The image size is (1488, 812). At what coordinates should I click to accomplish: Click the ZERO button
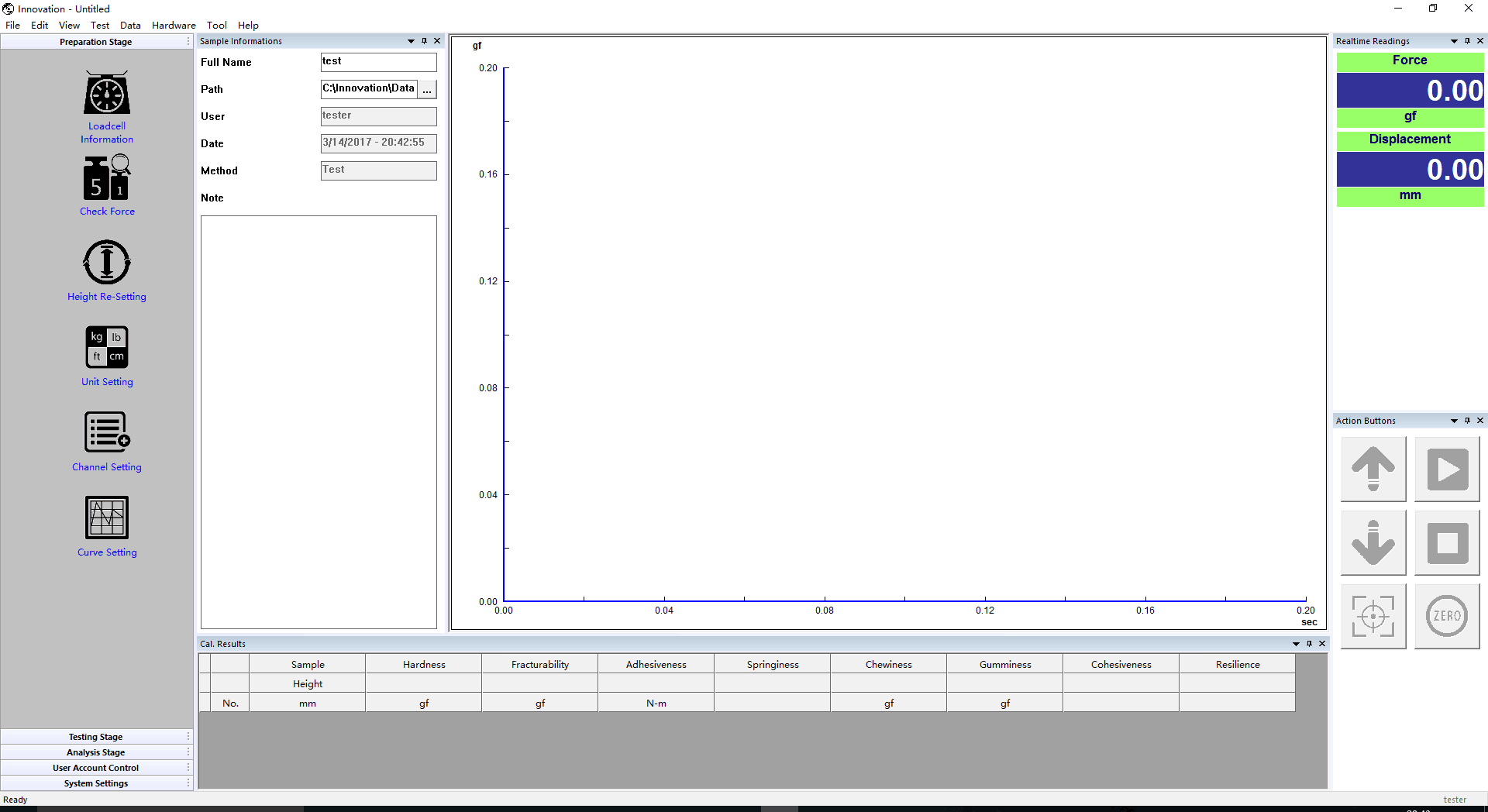click(1446, 616)
